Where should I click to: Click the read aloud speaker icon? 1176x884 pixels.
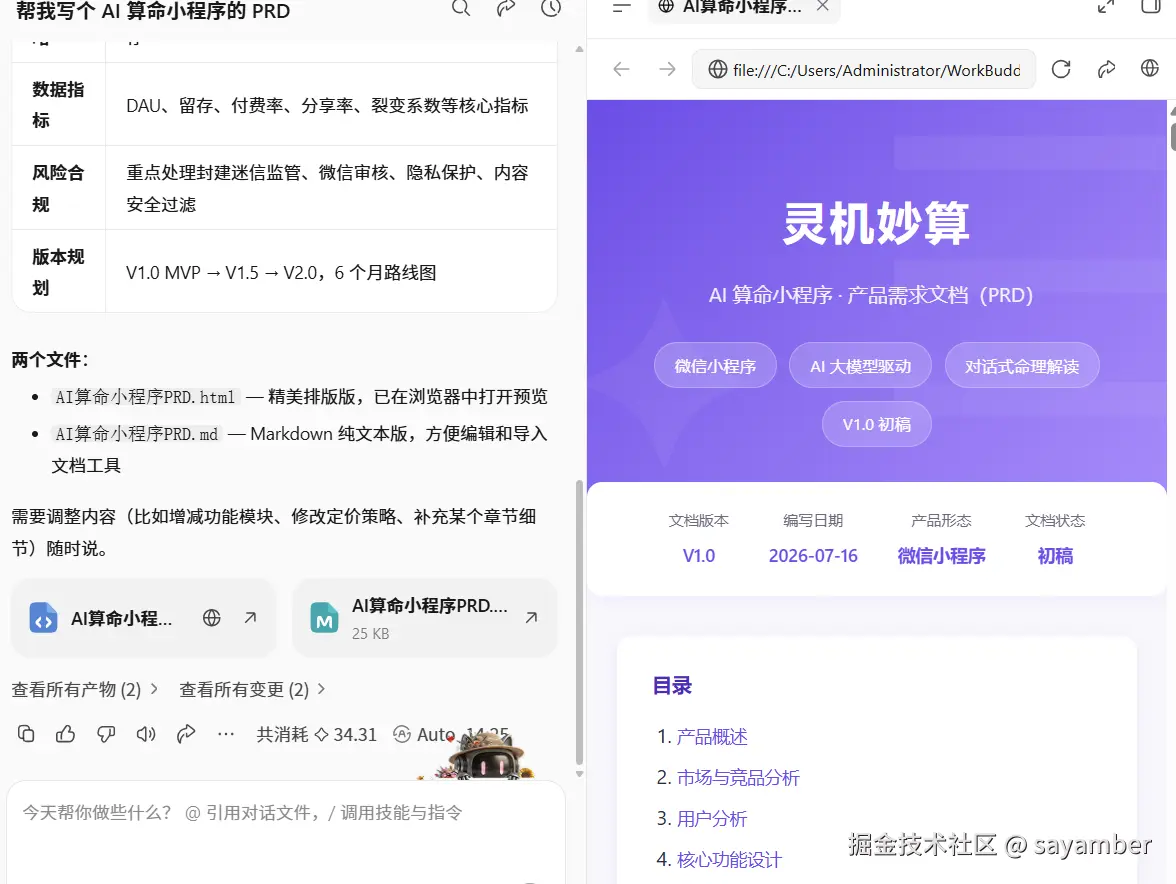click(x=146, y=734)
